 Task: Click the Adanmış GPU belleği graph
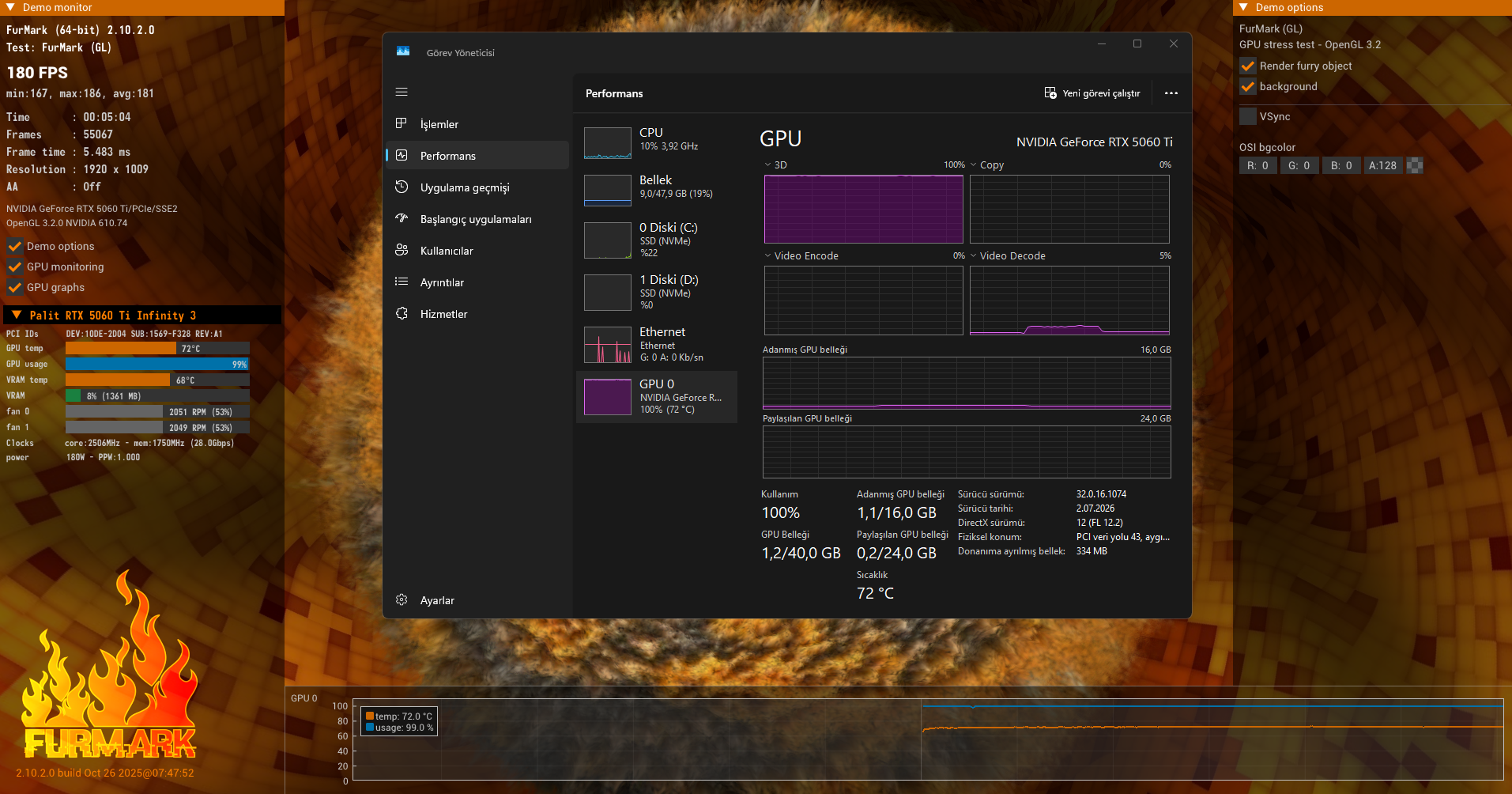[967, 383]
